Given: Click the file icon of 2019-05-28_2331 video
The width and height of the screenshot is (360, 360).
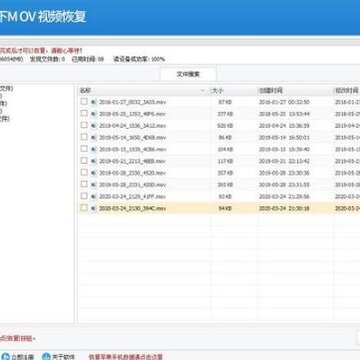Looking at the screenshot, I should 94,185.
